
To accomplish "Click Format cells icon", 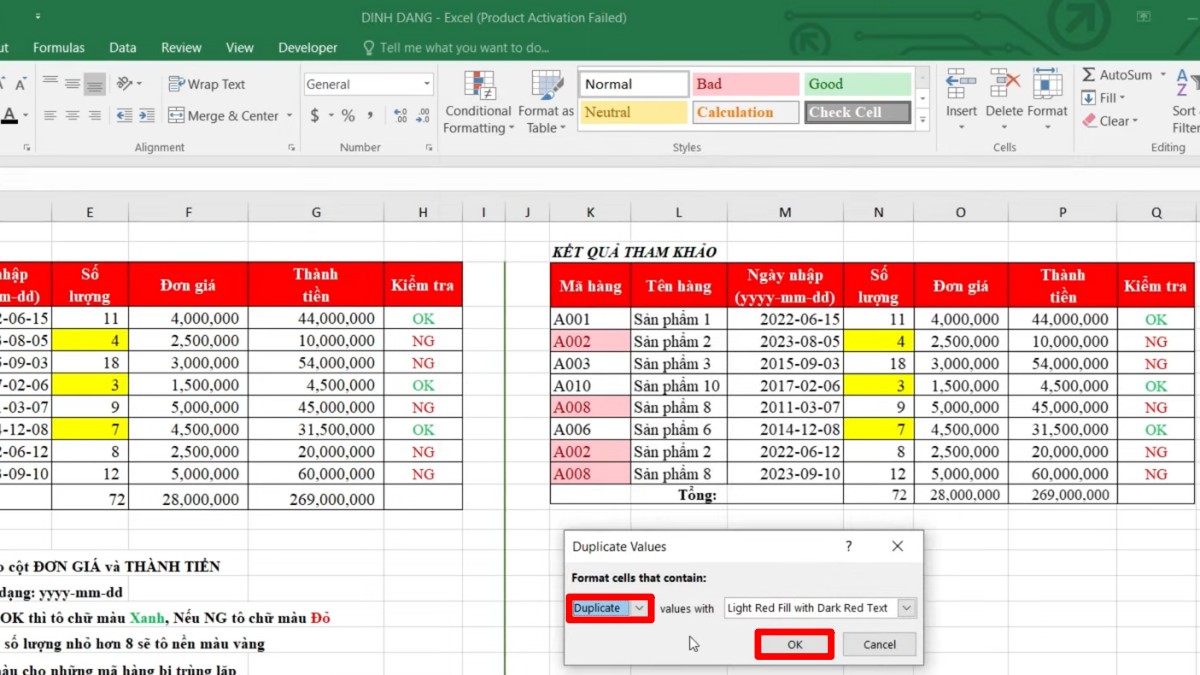I will (1047, 84).
